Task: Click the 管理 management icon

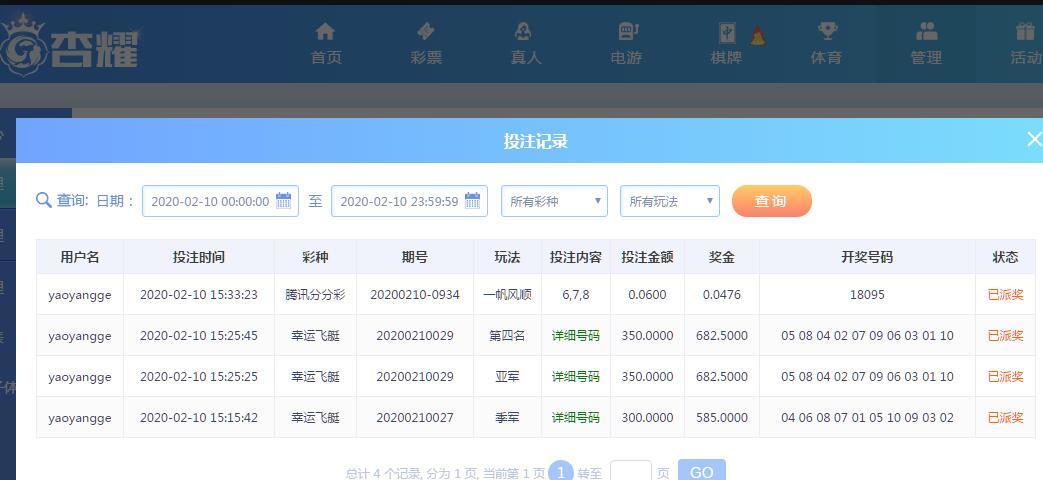Action: pos(926,32)
